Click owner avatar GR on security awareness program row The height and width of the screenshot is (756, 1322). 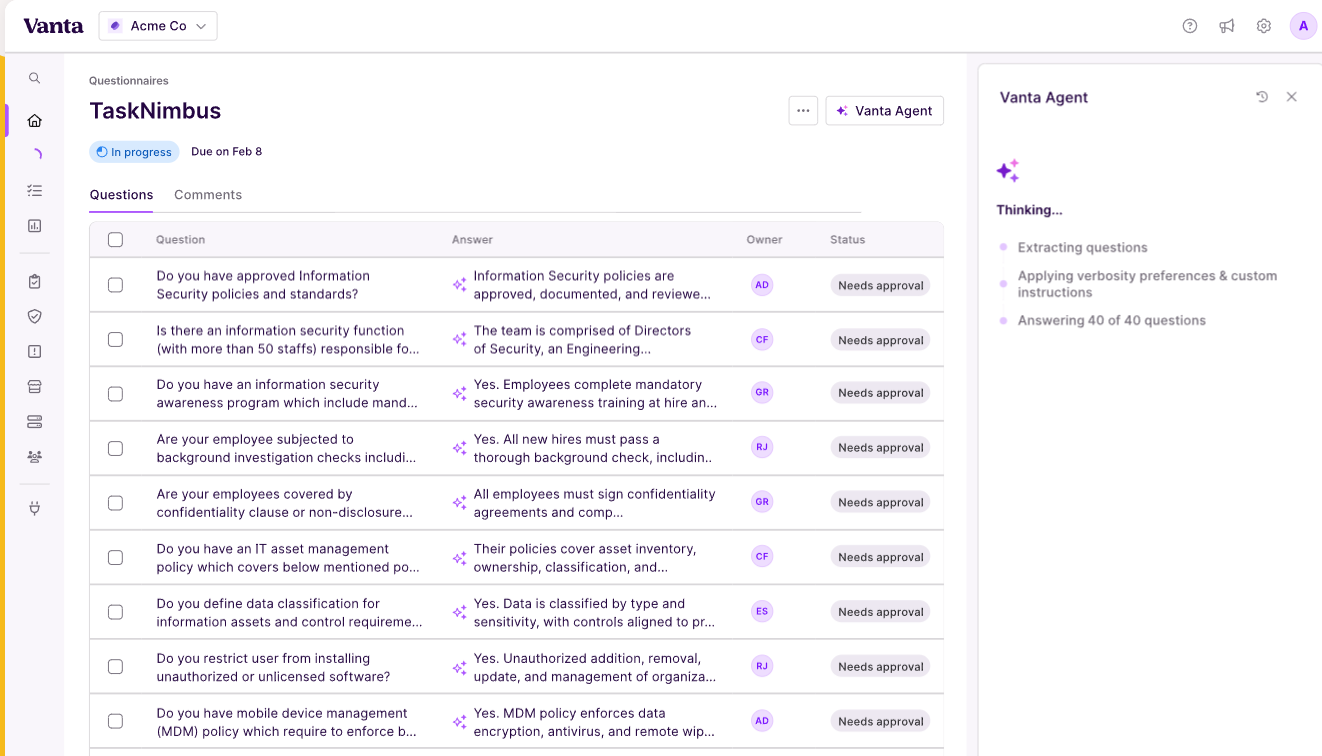[x=762, y=392]
